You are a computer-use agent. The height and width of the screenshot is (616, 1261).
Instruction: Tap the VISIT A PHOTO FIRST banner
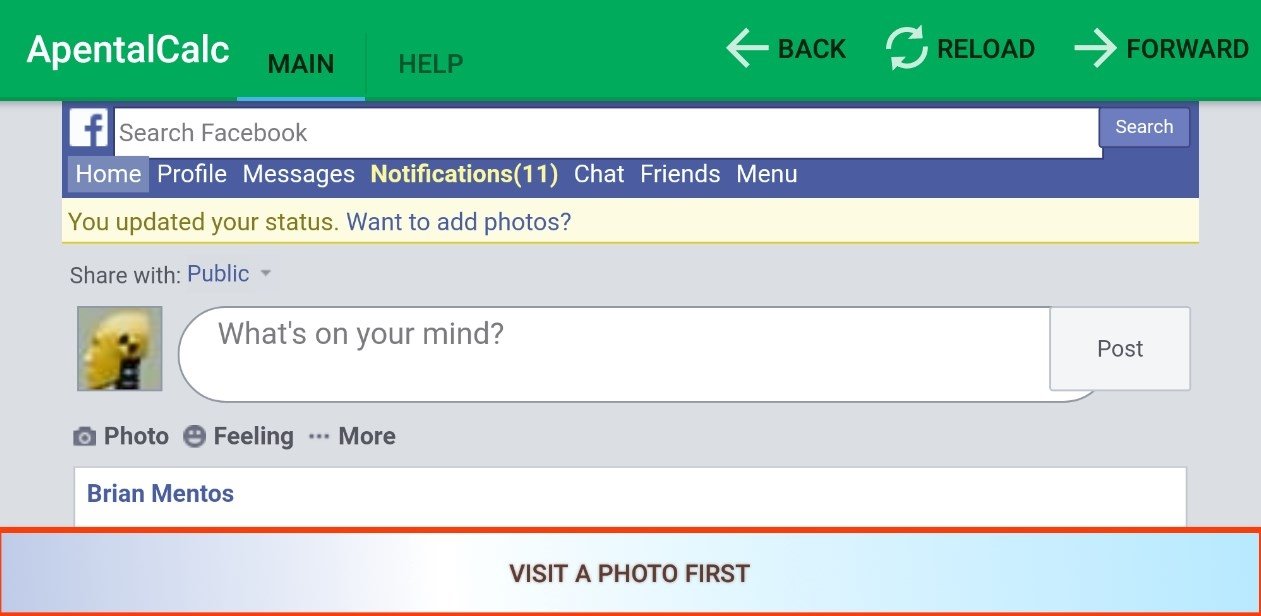[630, 573]
